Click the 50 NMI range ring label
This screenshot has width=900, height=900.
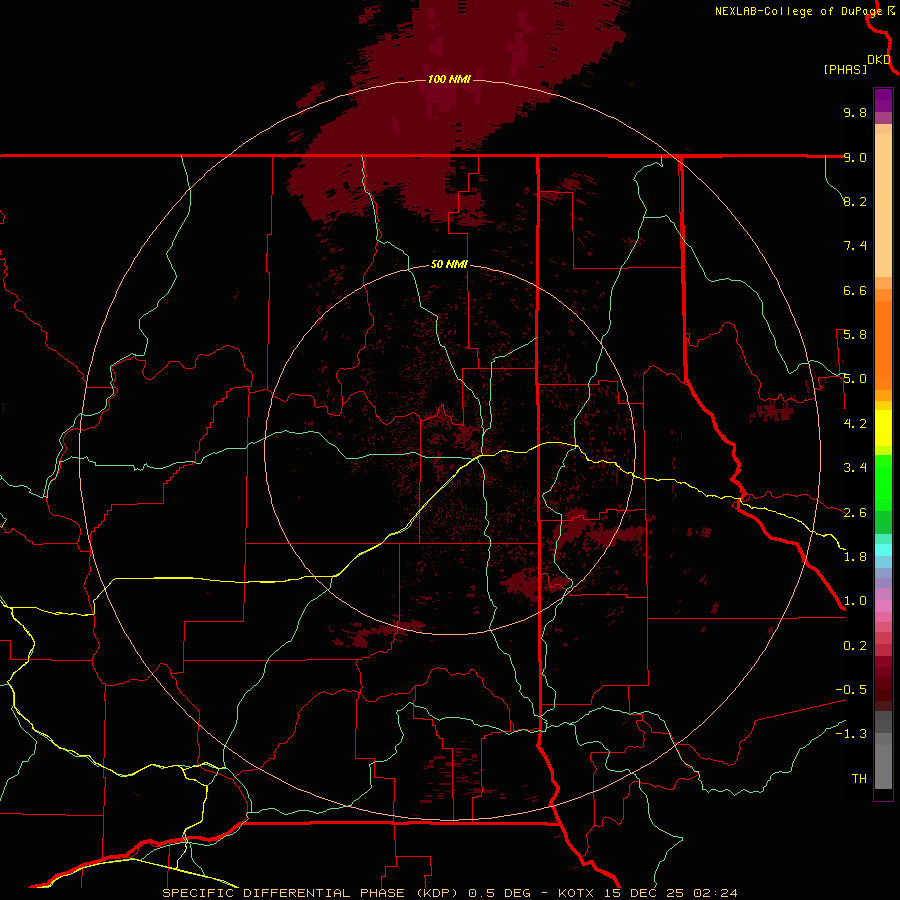(449, 265)
